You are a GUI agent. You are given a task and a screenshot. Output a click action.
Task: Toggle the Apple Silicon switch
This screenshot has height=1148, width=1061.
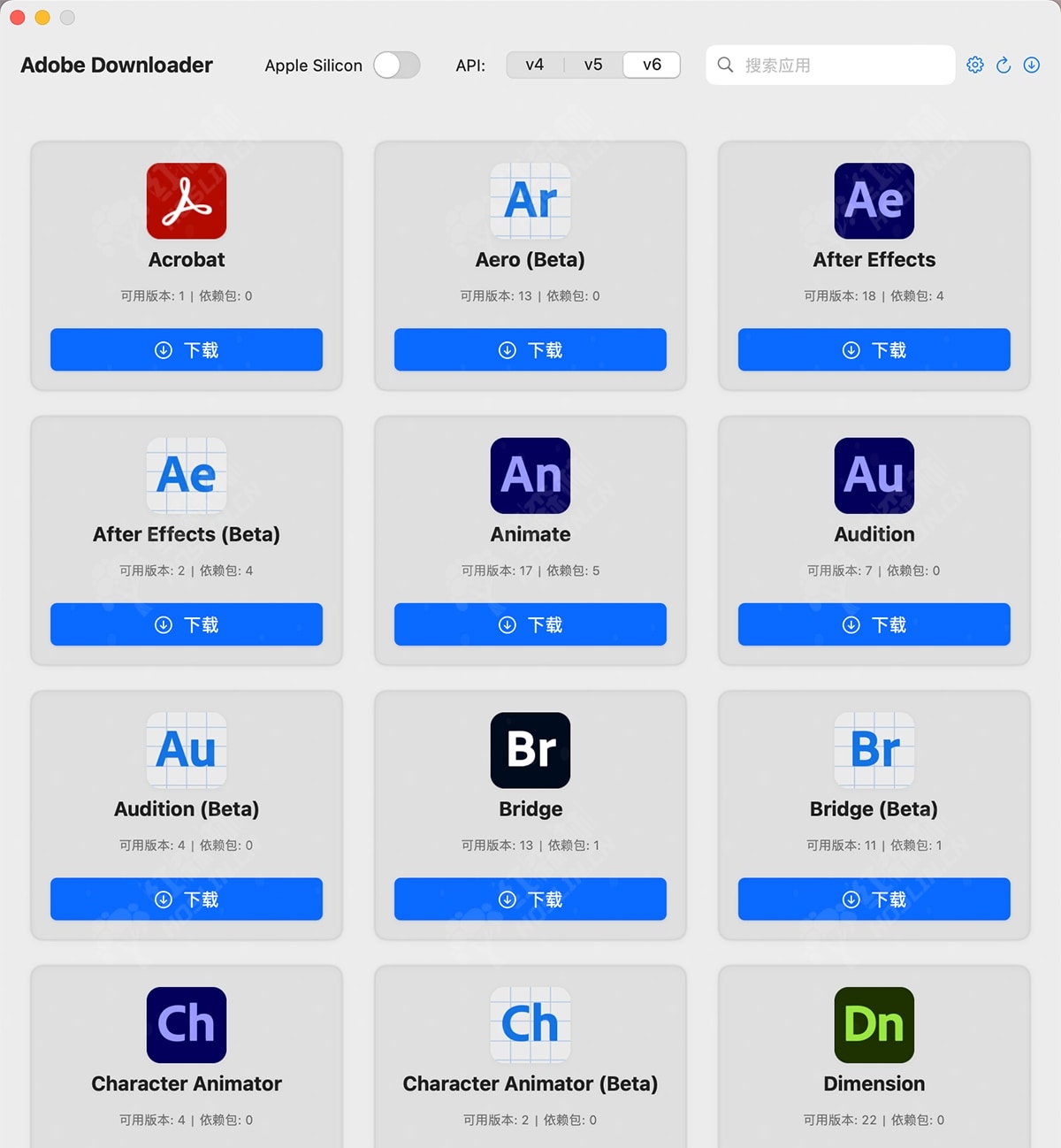point(396,65)
